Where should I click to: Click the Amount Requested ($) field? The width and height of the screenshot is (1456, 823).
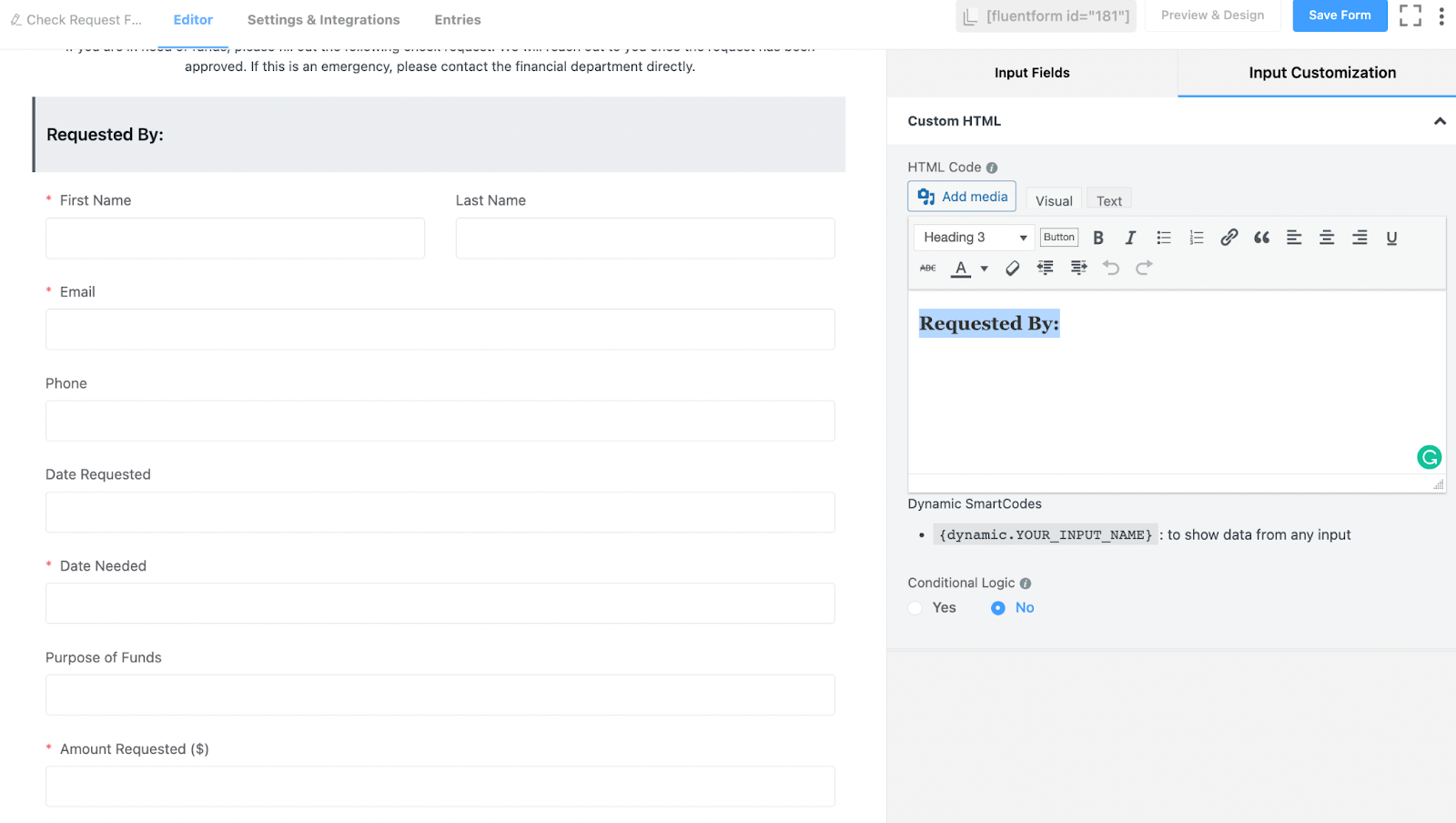440,787
